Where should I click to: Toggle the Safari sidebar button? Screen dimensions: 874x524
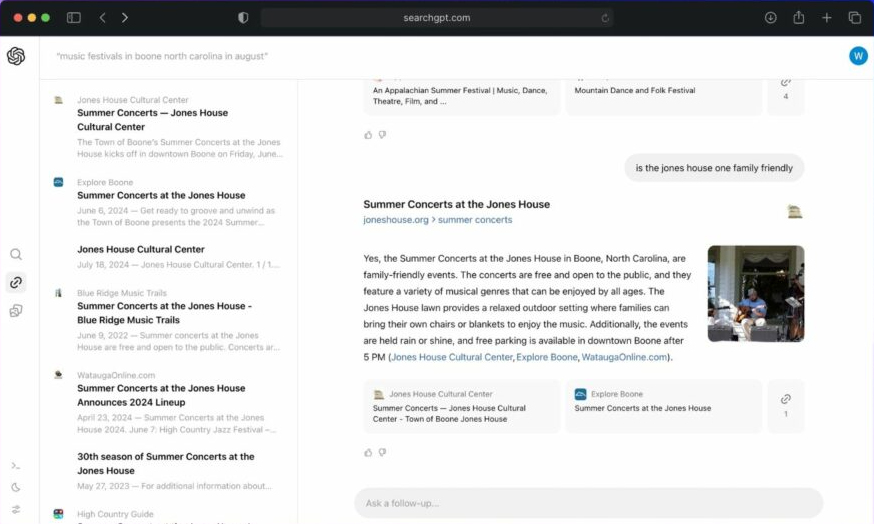pos(74,18)
